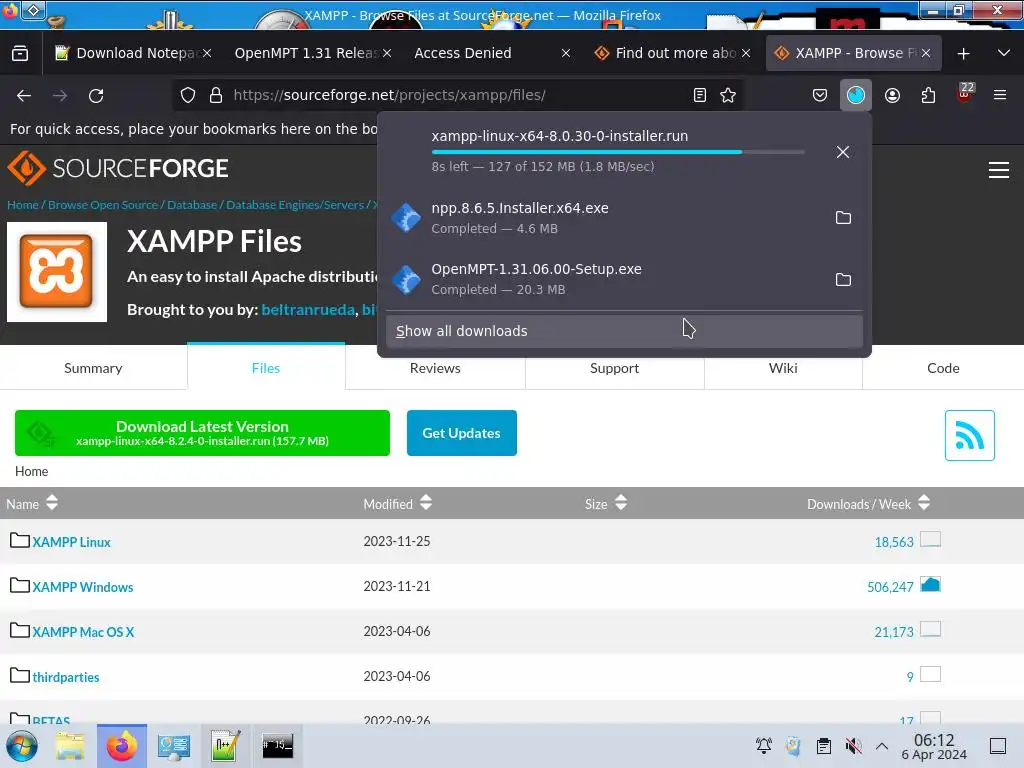The image size is (1024, 768).
Task: Bookmark this page with star icon
Action: [728, 95]
